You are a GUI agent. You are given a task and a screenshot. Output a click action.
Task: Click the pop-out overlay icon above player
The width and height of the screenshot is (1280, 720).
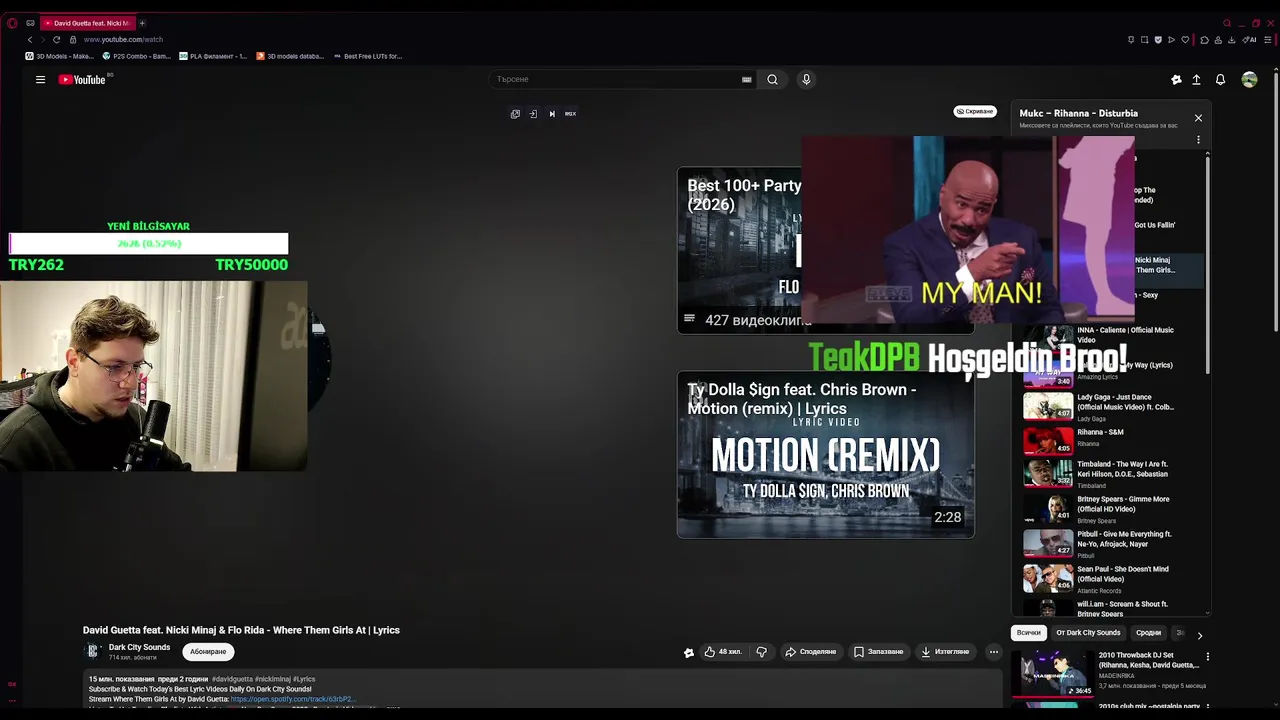pyautogui.click(x=515, y=114)
